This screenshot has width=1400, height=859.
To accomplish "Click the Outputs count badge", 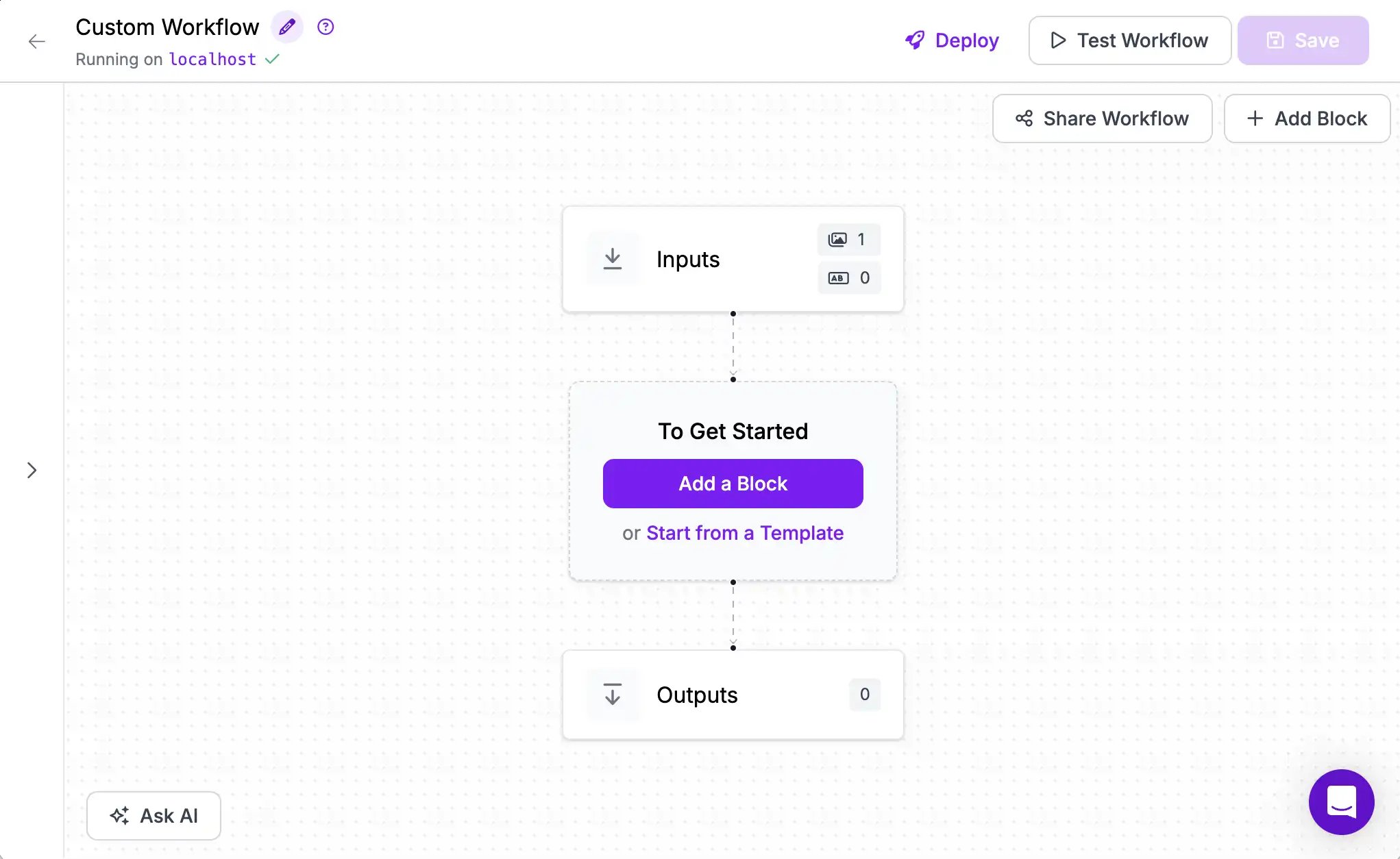I will [865, 694].
